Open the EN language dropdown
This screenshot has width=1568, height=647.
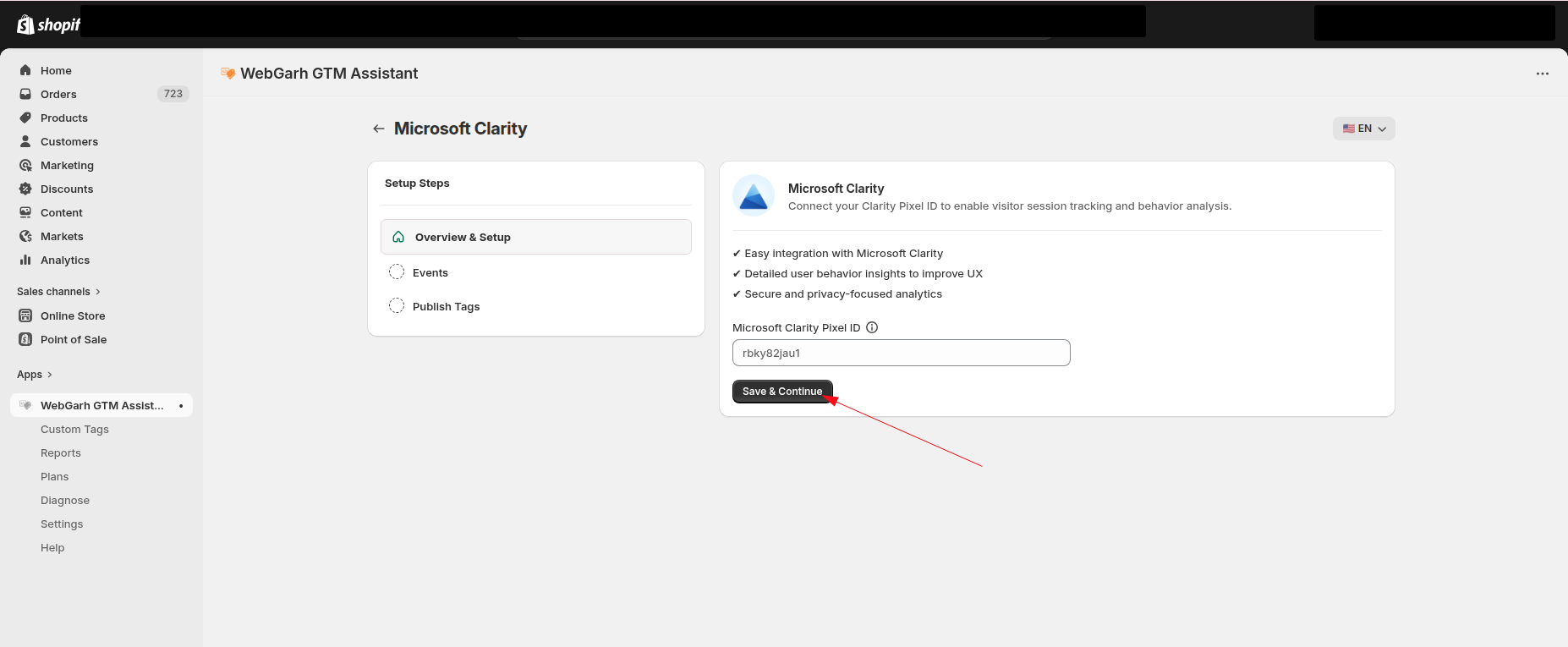point(1364,129)
